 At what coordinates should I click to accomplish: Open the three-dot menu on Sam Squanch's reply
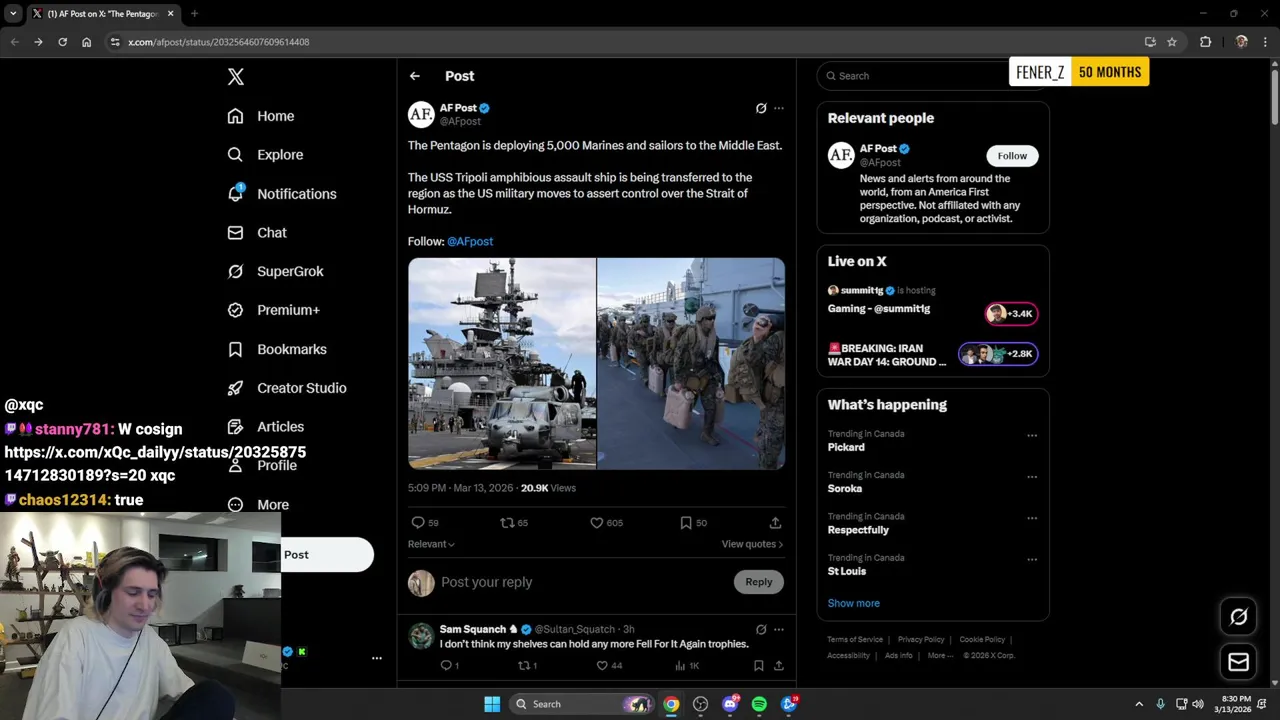(779, 629)
